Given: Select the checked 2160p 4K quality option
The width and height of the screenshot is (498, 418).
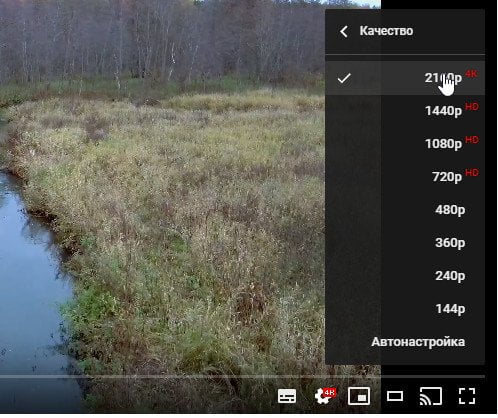Looking at the screenshot, I should tap(405, 78).
